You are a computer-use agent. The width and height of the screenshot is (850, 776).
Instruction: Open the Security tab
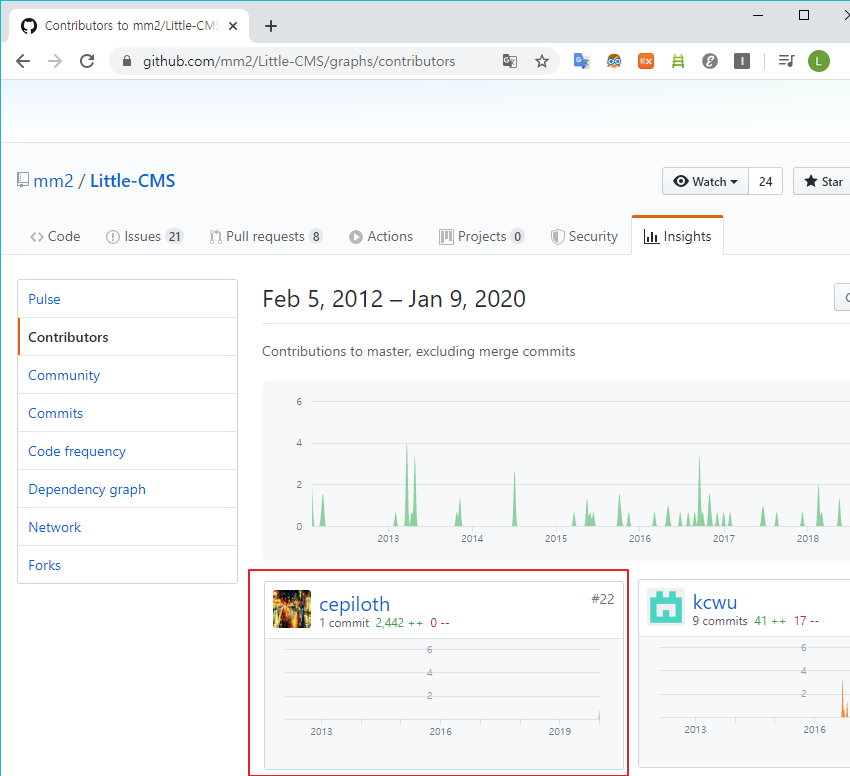tap(584, 236)
